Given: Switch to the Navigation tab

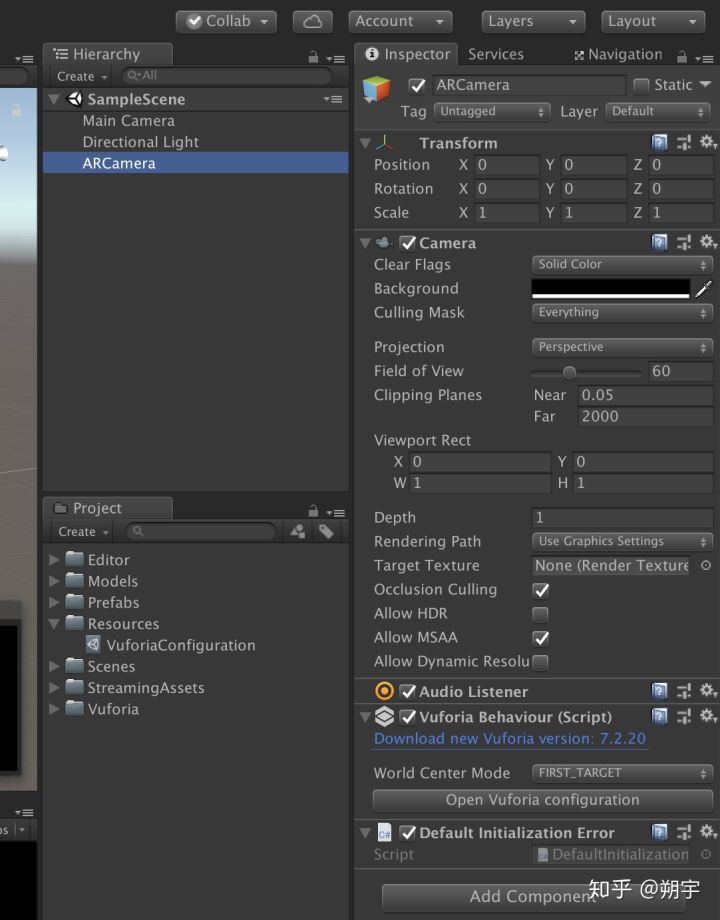Looking at the screenshot, I should [x=618, y=55].
